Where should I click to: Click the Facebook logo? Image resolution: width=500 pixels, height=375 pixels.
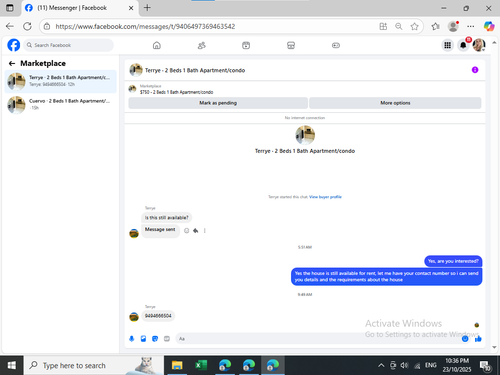[x=14, y=45]
